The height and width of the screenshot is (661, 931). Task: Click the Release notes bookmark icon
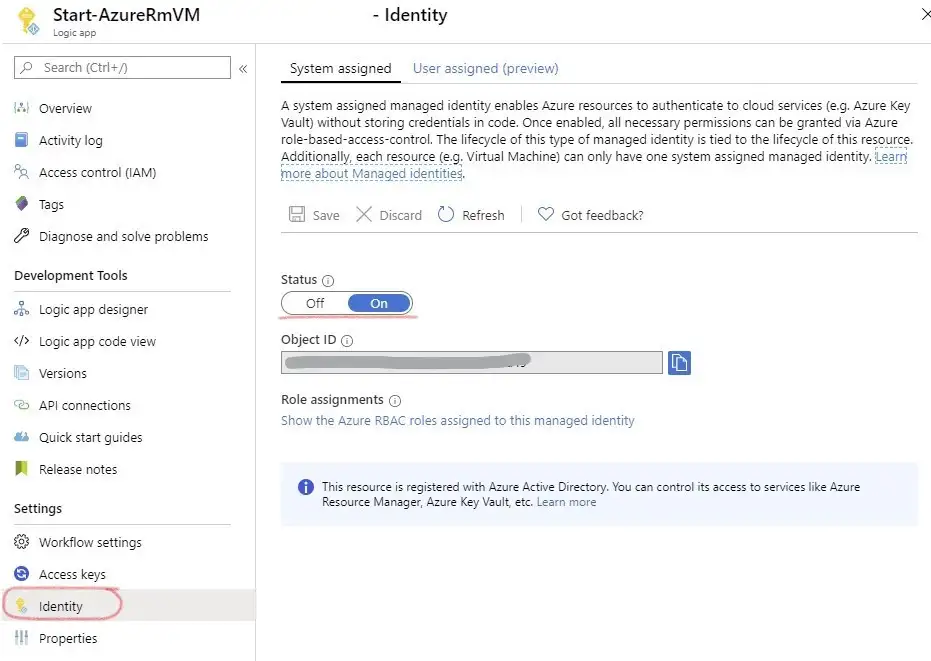click(x=21, y=469)
